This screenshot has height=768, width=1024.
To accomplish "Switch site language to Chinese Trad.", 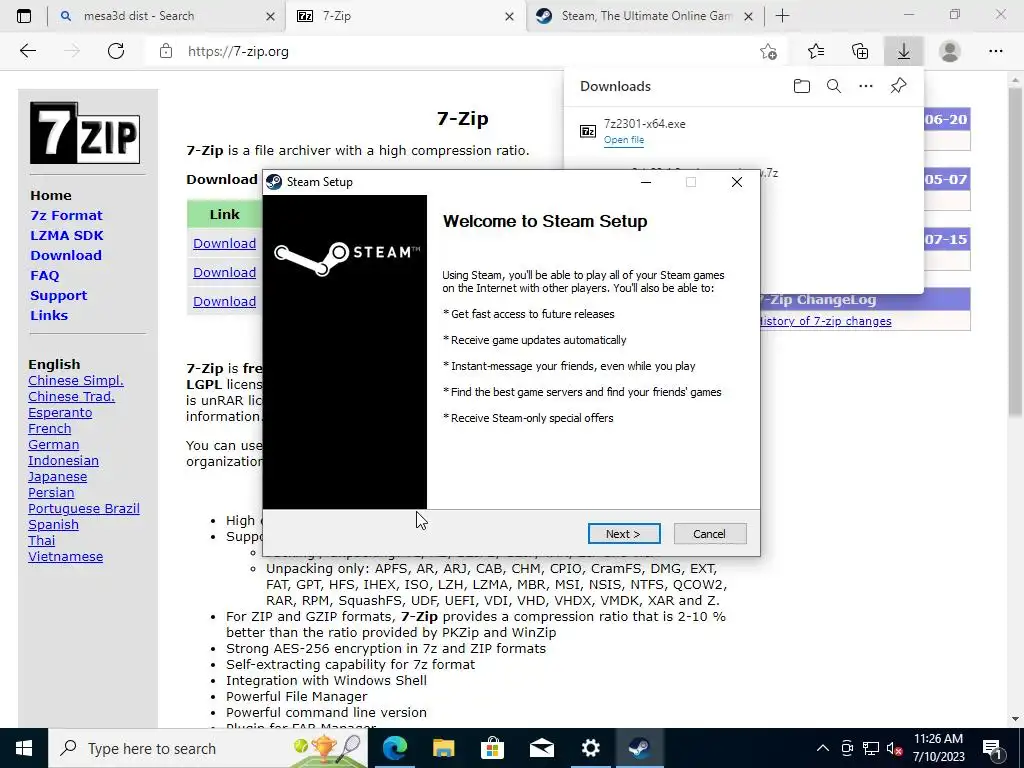I will click(71, 396).
